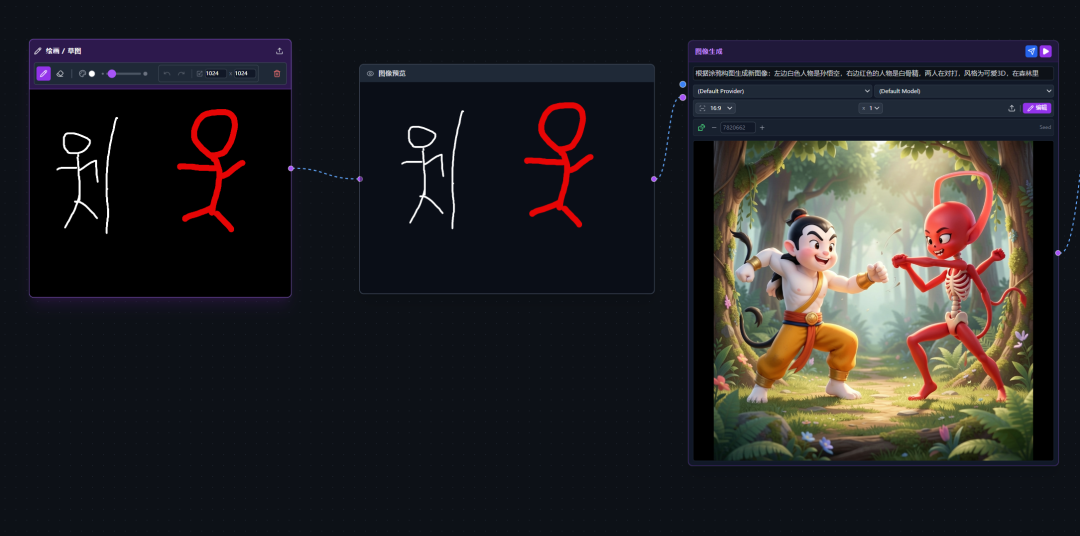The height and width of the screenshot is (536, 1080).
Task: Redo the sketch stroke
Action: click(181, 74)
